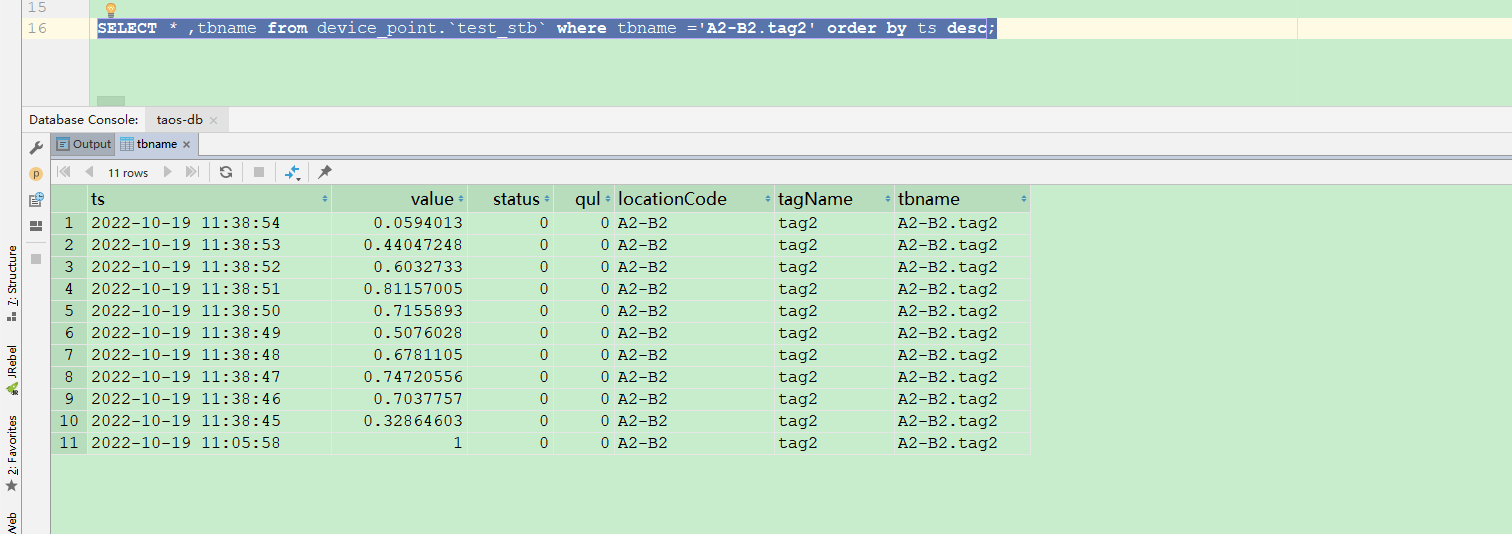Image resolution: width=1512 pixels, height=534 pixels.
Task: Click the 11 rows page size label
Action: click(128, 173)
